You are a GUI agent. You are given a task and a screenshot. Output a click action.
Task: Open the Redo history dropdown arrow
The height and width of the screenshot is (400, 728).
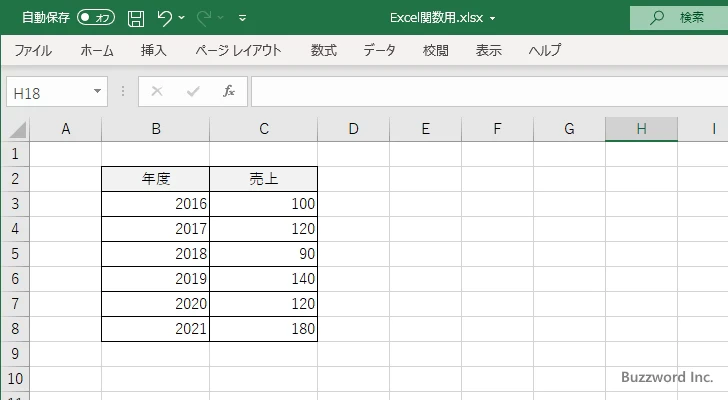[x=221, y=18]
